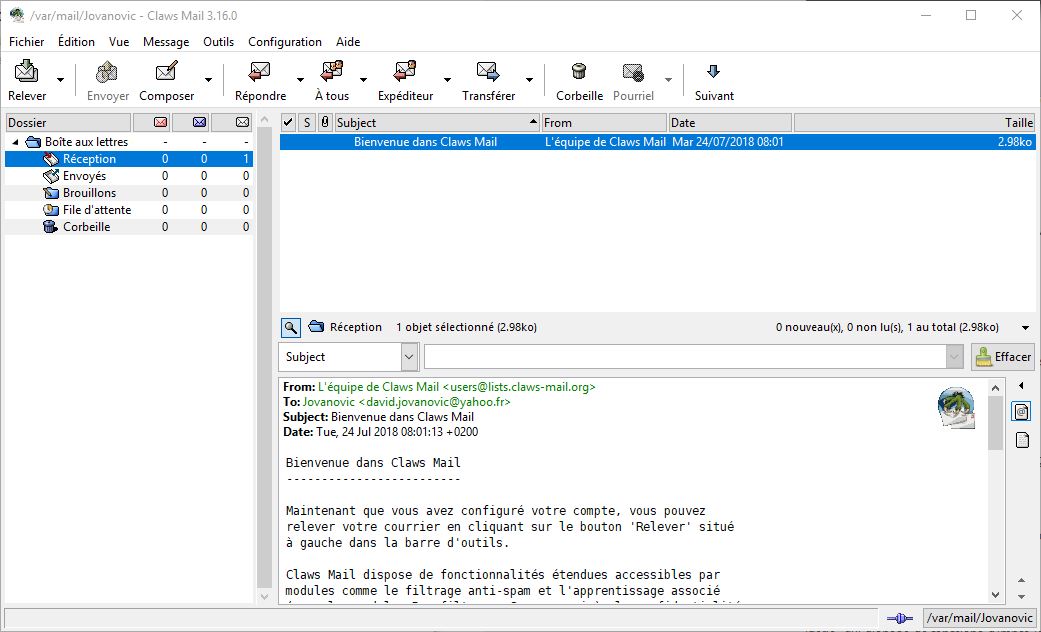Click the Expéditeur reply-to-sender icon
The image size is (1041, 632).
point(405,70)
